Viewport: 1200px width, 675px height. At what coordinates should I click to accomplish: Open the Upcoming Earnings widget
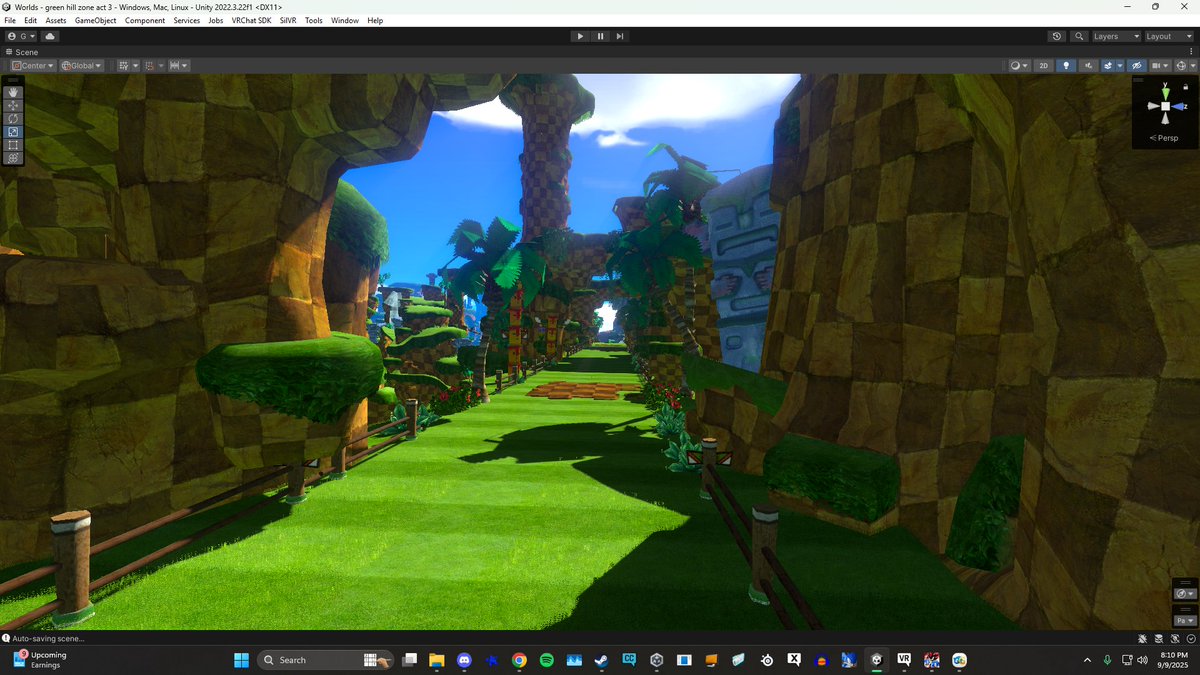[x=40, y=659]
